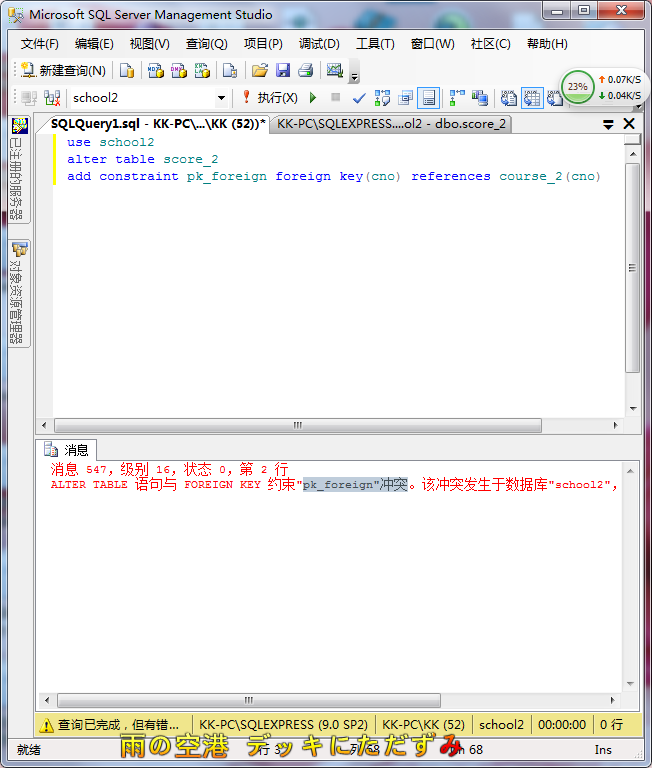Open the Edit (编辑) menu

[x=94, y=44]
